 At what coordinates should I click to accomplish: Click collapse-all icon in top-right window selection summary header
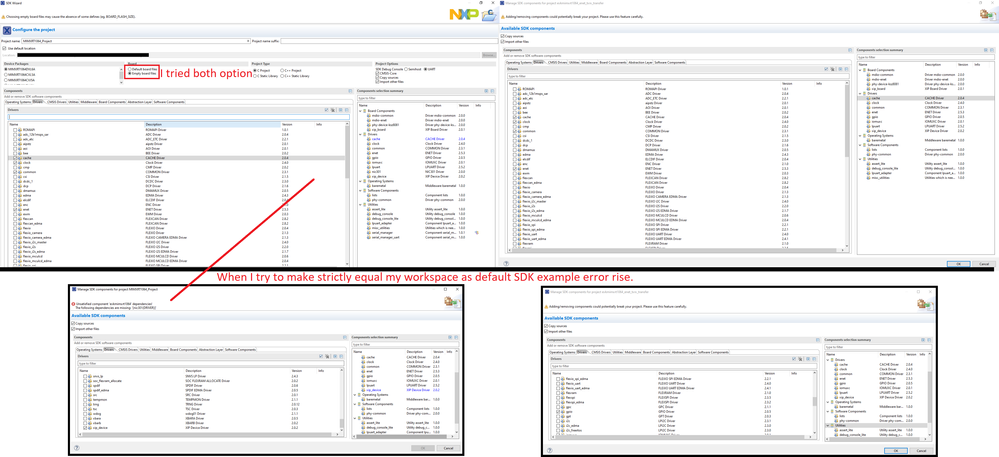point(992,50)
